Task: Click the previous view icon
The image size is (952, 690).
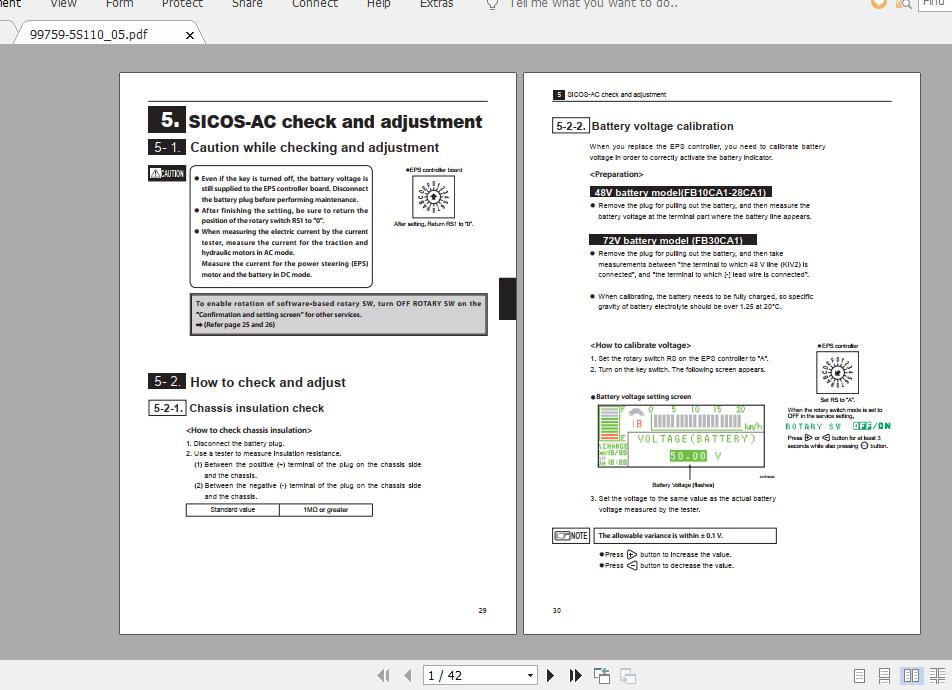Action: tap(602, 675)
